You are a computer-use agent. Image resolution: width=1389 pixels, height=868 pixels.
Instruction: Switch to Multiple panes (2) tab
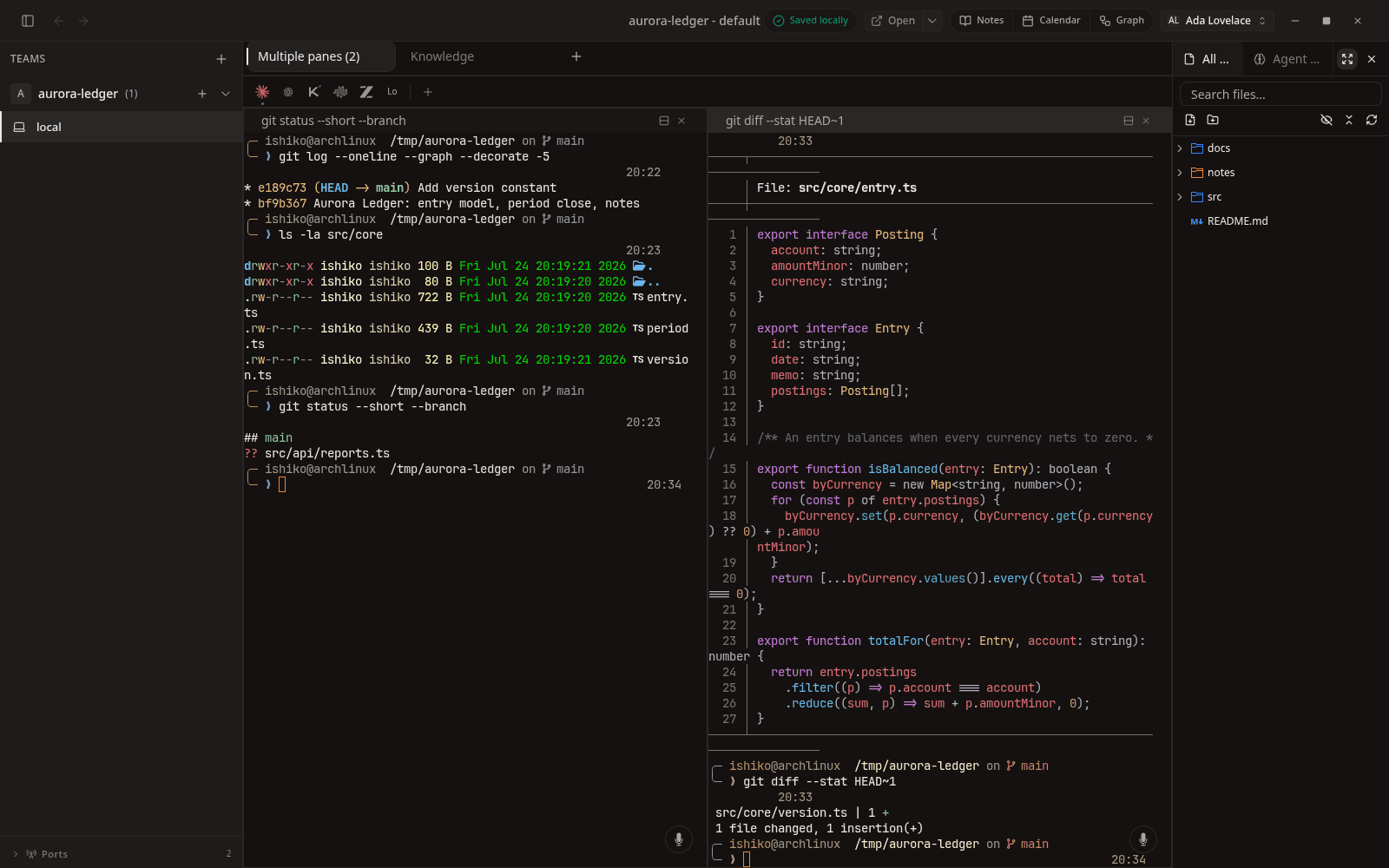(x=319, y=56)
